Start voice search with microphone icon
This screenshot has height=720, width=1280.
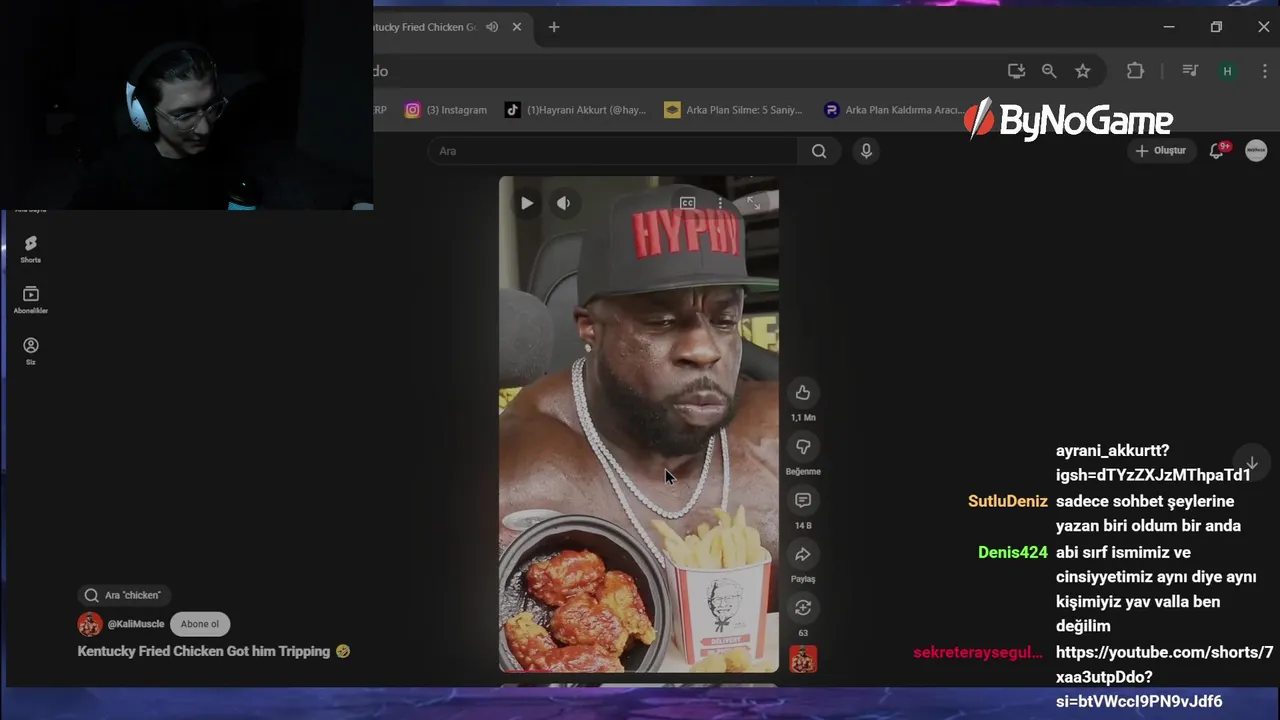(866, 151)
